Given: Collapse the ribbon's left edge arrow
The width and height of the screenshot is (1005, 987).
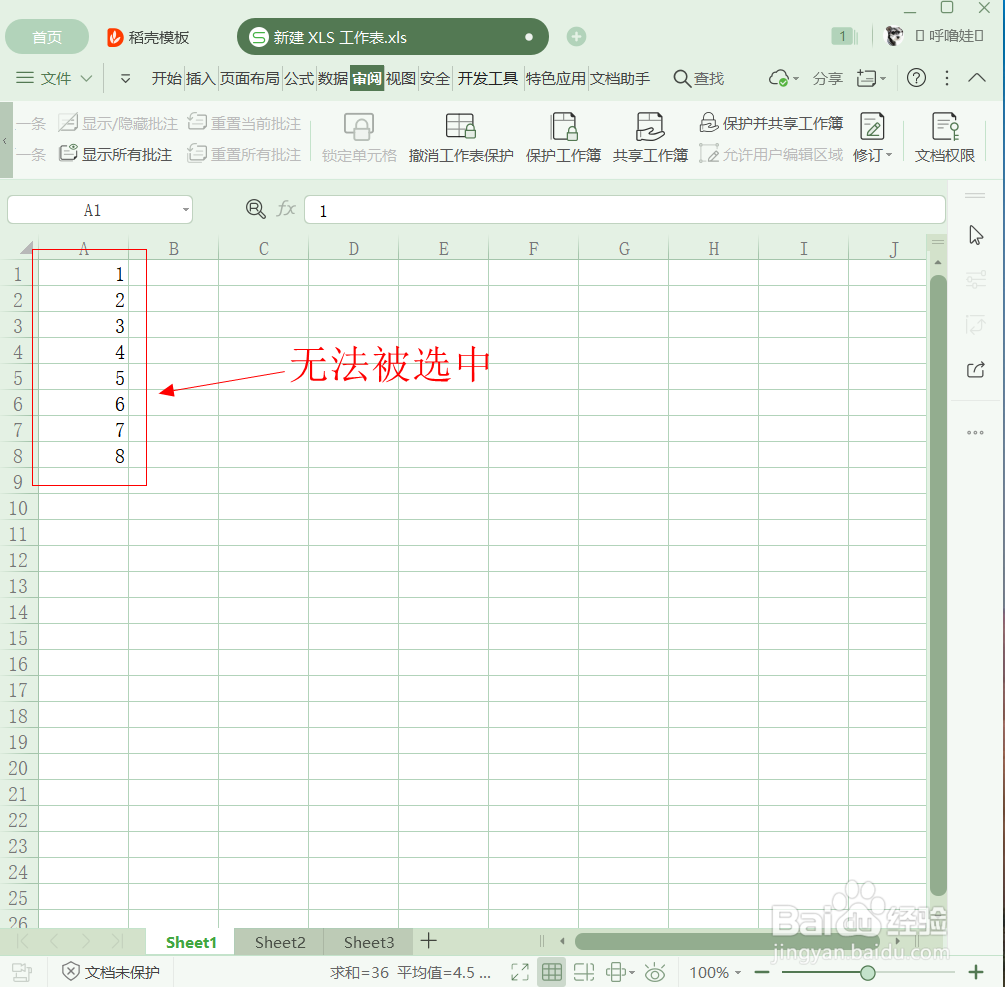Looking at the screenshot, I should click(x=5, y=140).
